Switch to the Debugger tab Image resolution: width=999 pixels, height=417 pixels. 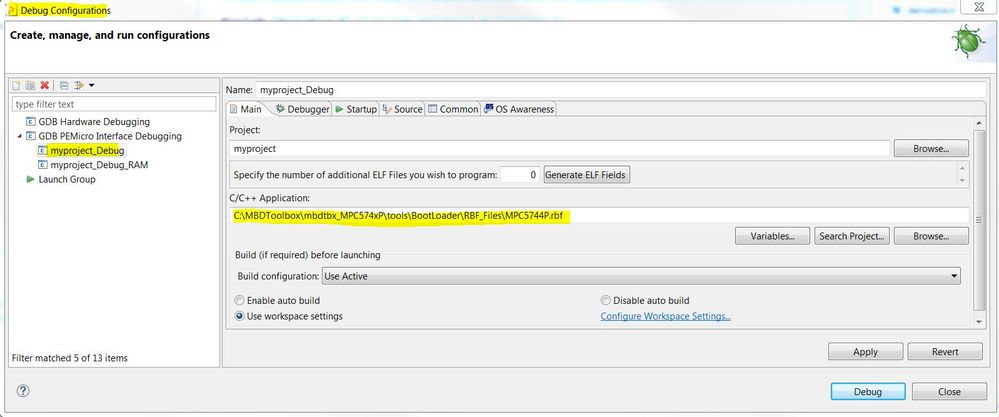point(302,109)
